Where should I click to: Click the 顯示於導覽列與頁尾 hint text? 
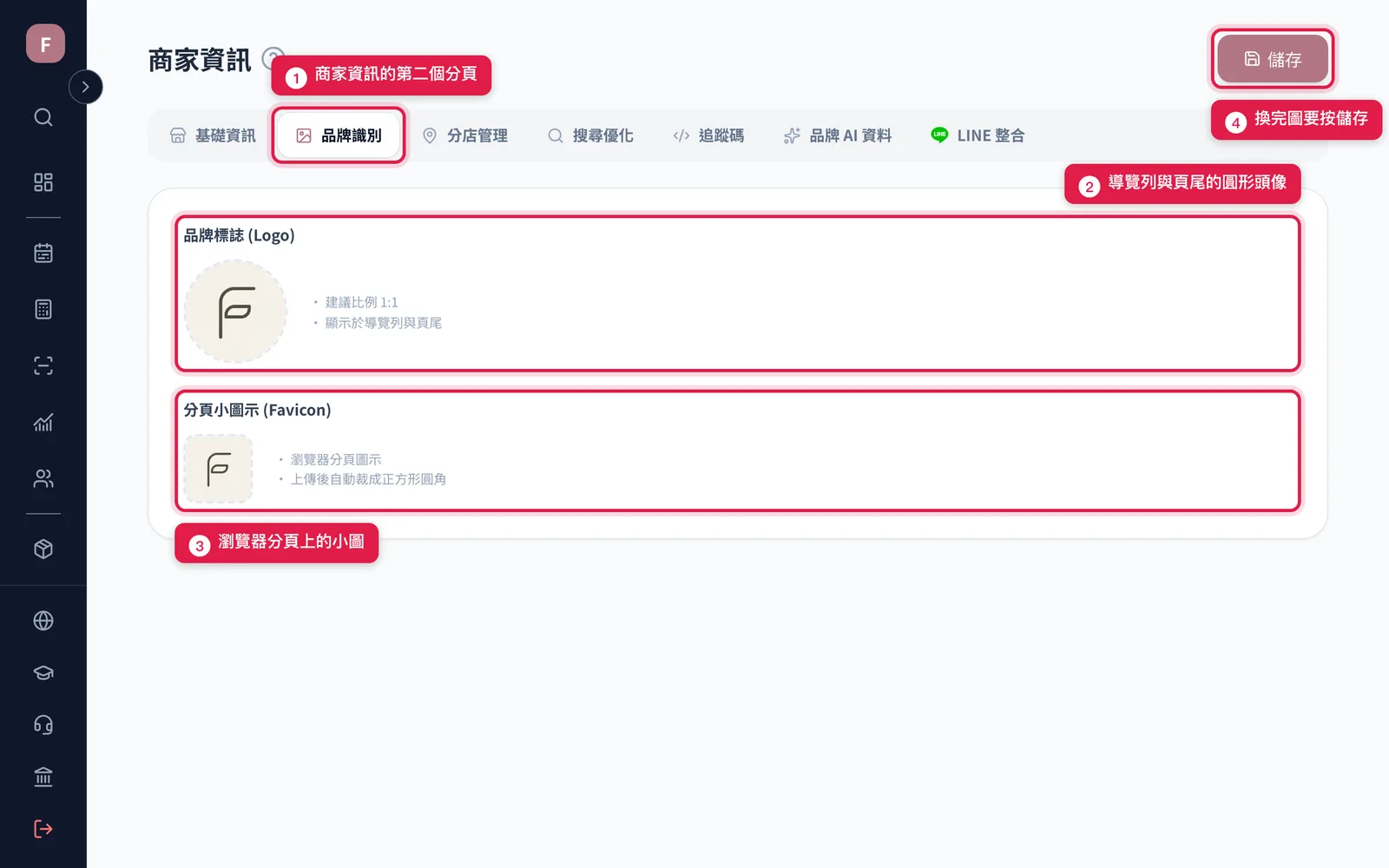point(383,323)
